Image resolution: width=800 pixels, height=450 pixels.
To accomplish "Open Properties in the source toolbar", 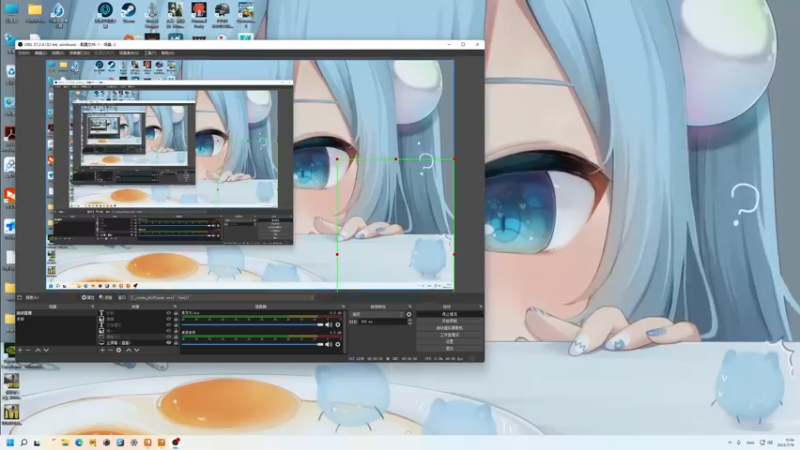I will click(88, 297).
